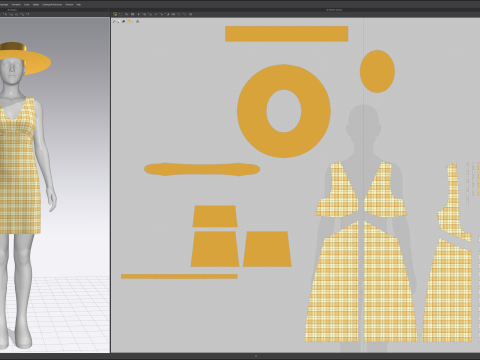Select the elongated rounded-end pattern piece
Screen dimensions: 480x360
(x=202, y=169)
